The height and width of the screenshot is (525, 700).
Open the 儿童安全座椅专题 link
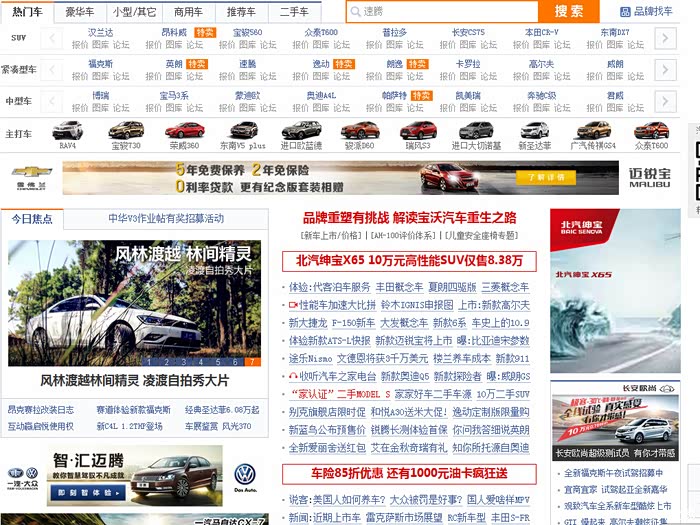482,235
